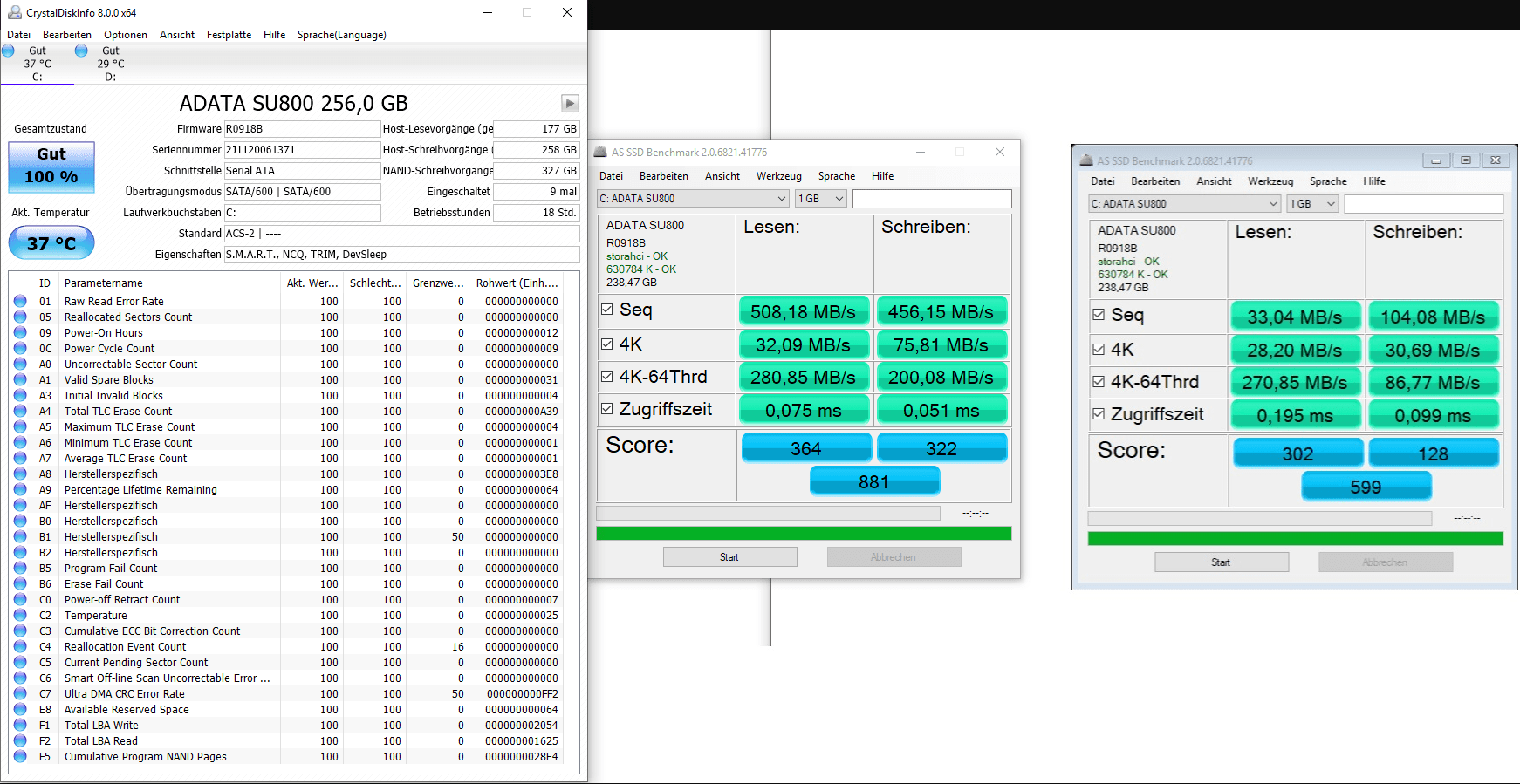Open Werkzeug menu in middle AS SSD window

(x=778, y=176)
